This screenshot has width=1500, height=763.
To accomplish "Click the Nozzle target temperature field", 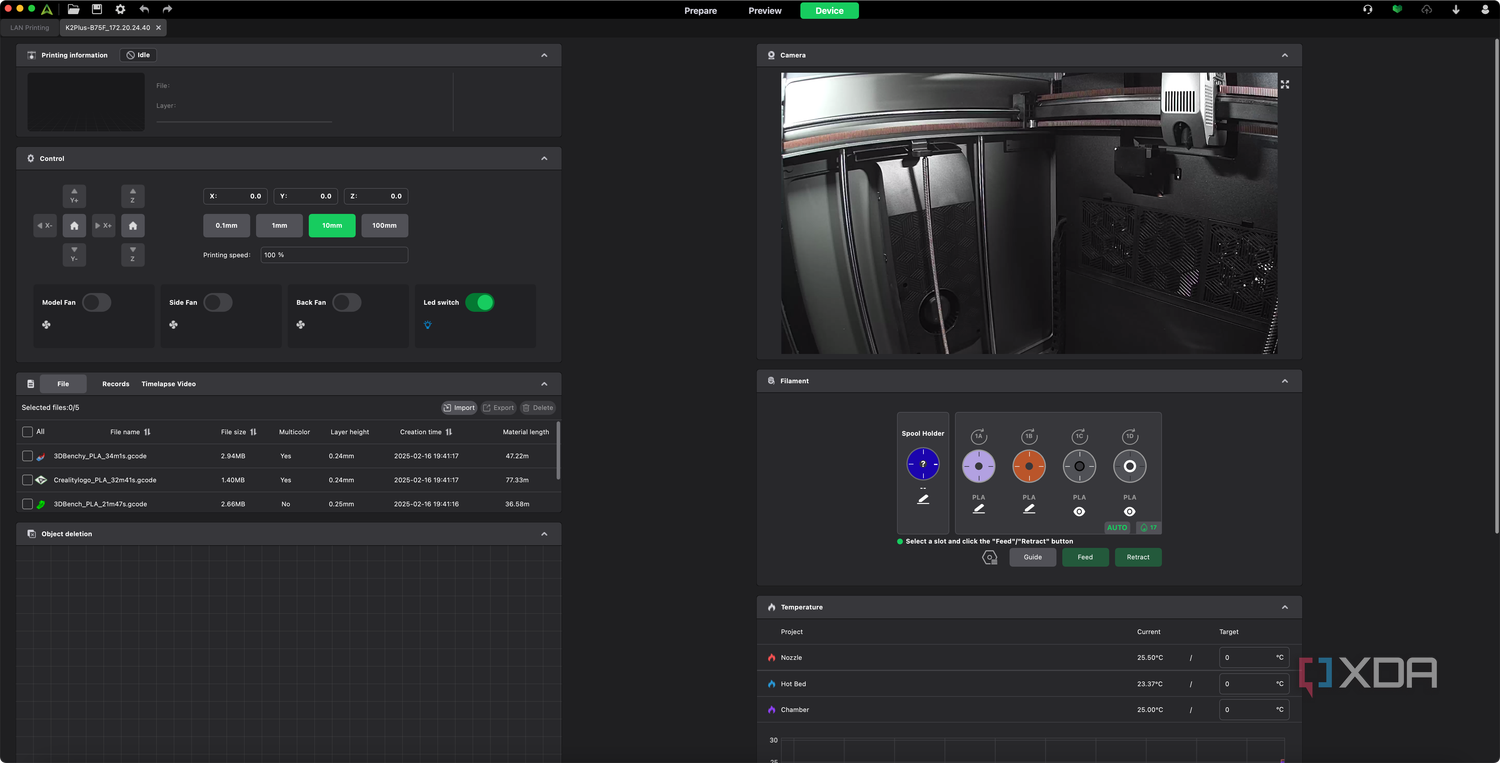I will (x=1254, y=658).
